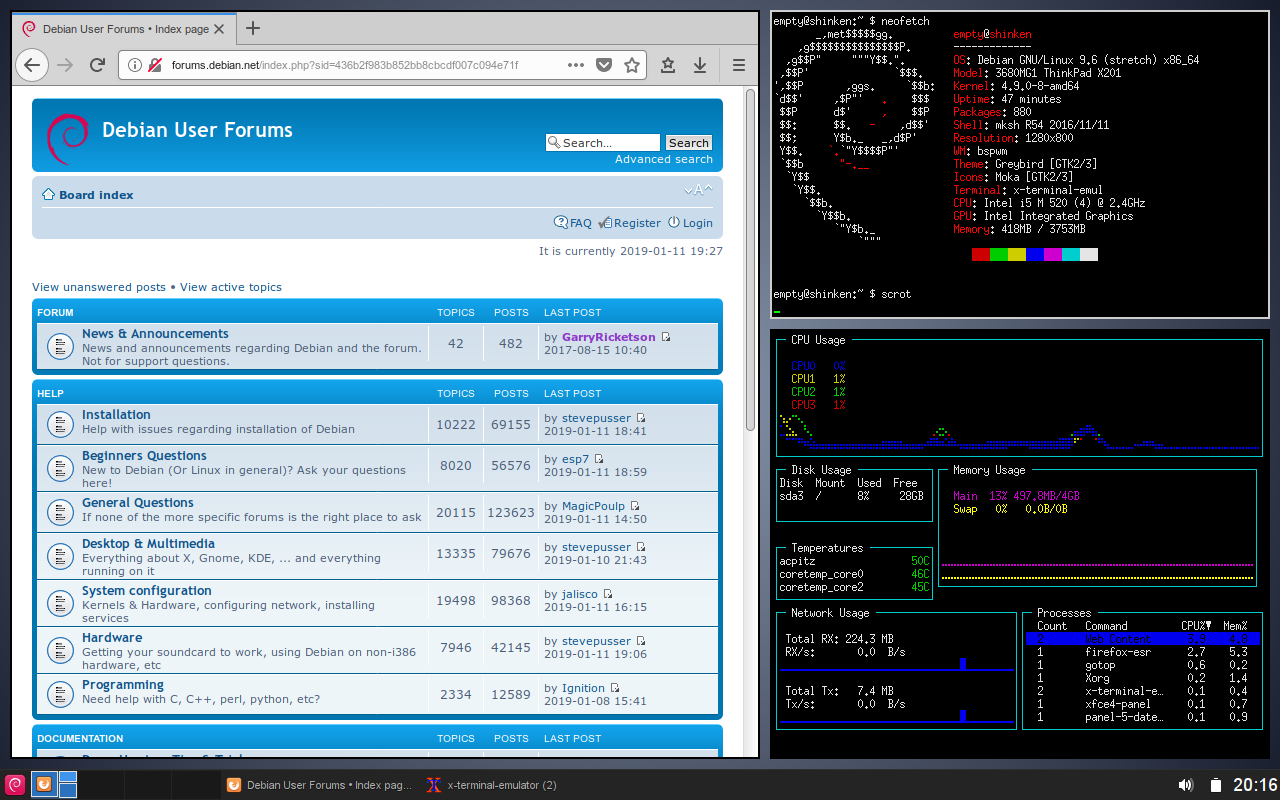
Task: View latest post icon beside MagicPoulp
Action: tap(635, 506)
